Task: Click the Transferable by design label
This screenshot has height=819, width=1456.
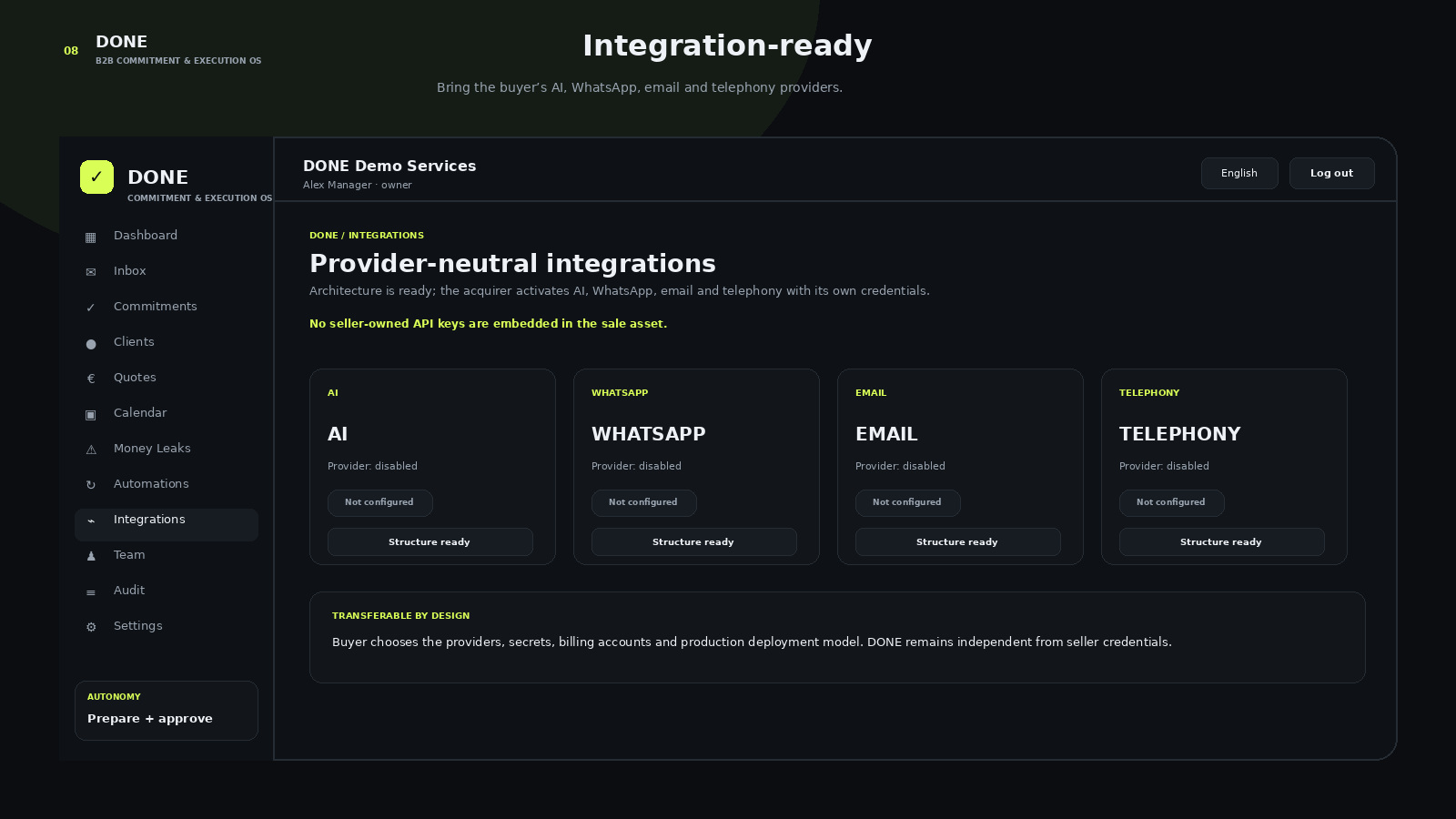Action: tap(401, 615)
